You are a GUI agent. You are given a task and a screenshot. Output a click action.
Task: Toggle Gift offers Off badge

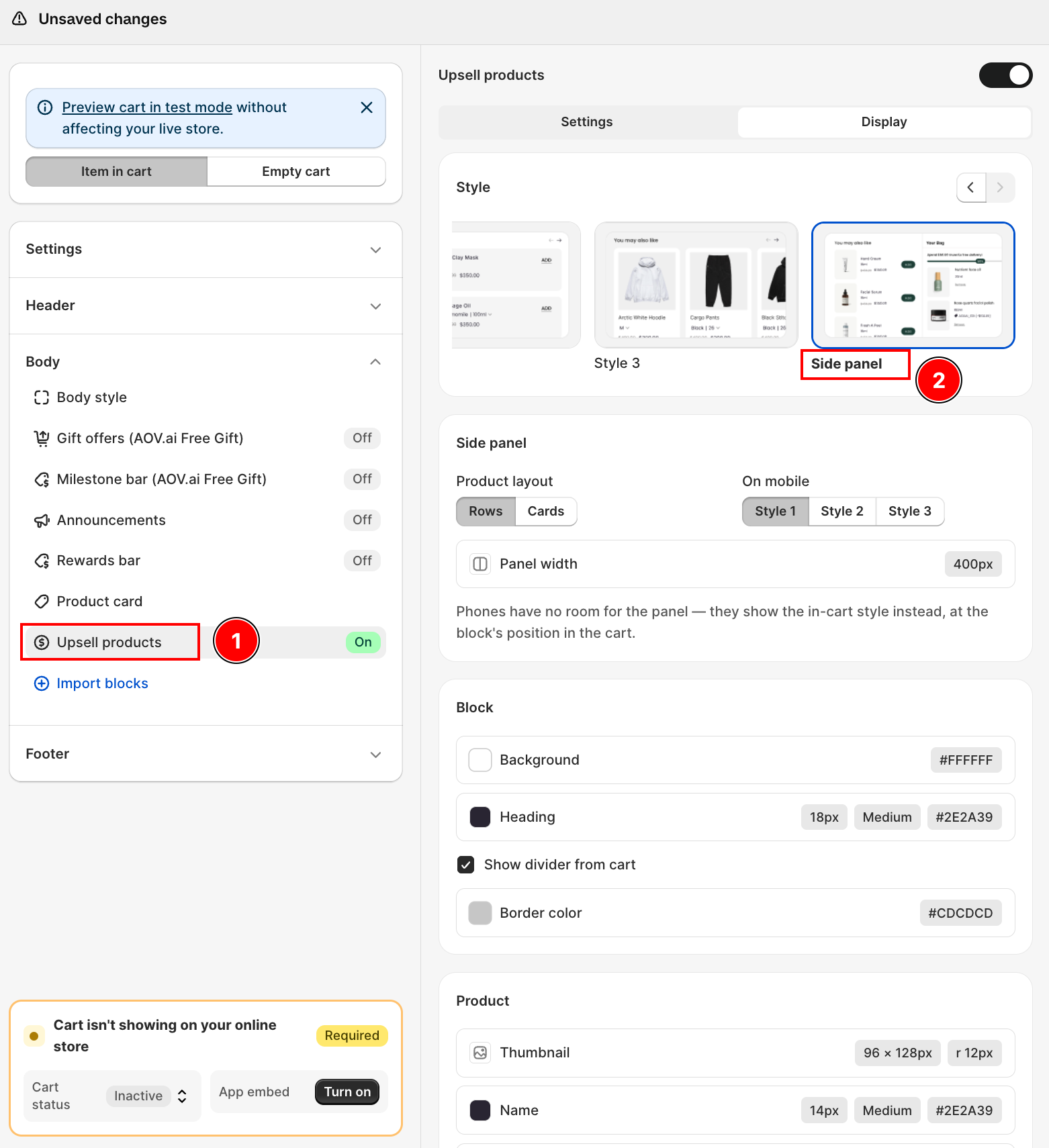[362, 438]
